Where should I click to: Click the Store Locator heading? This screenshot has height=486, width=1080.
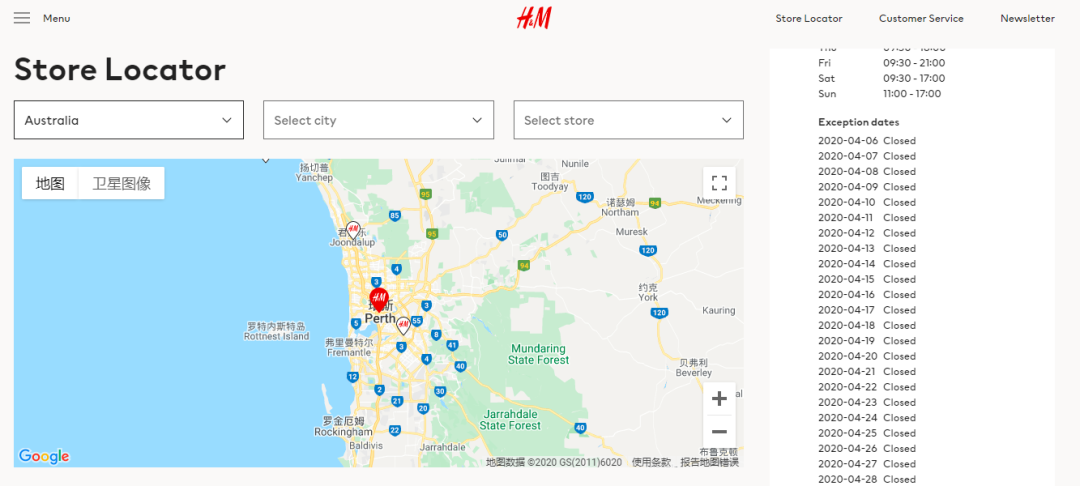pyautogui.click(x=120, y=70)
